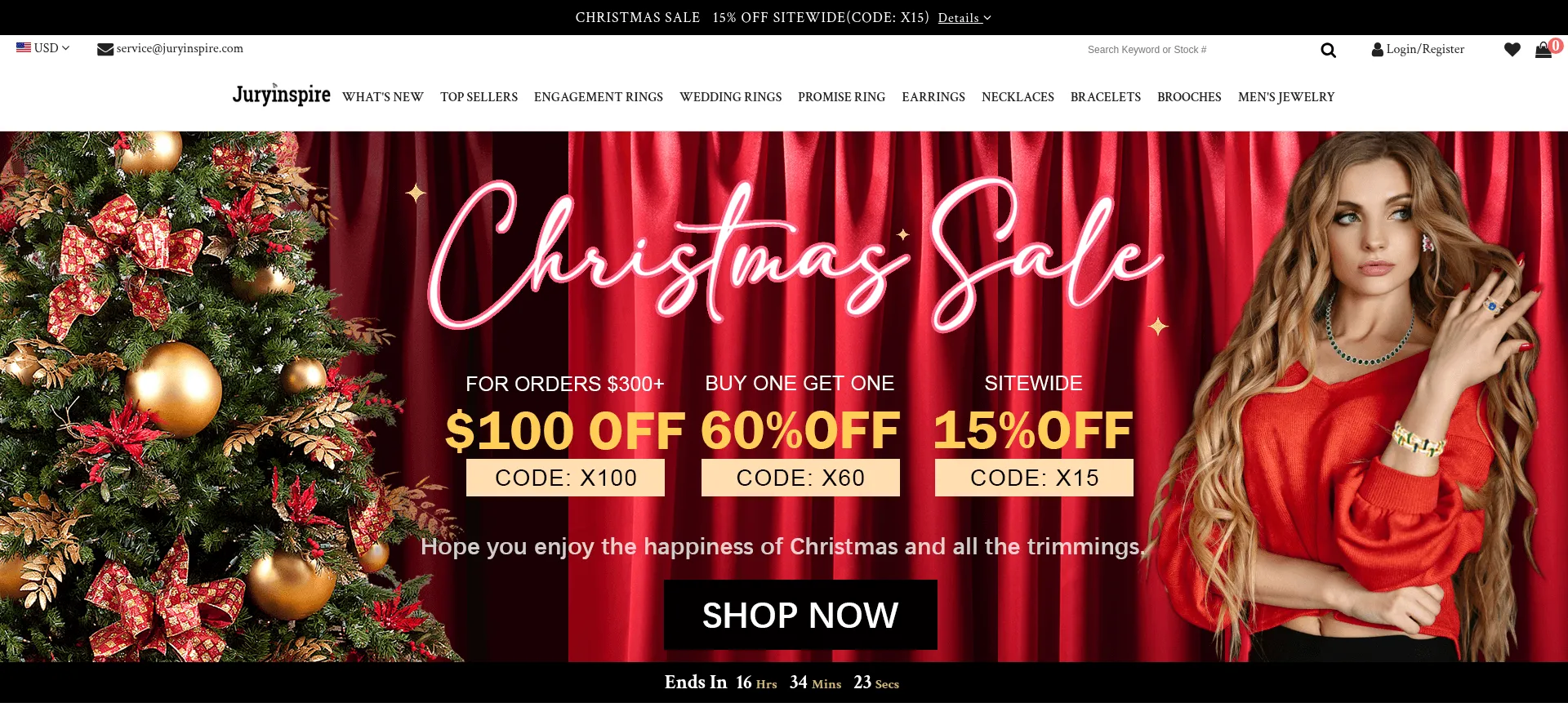1568x725 pixels.
Task: Open the Wedding Rings menu
Action: coord(730,97)
